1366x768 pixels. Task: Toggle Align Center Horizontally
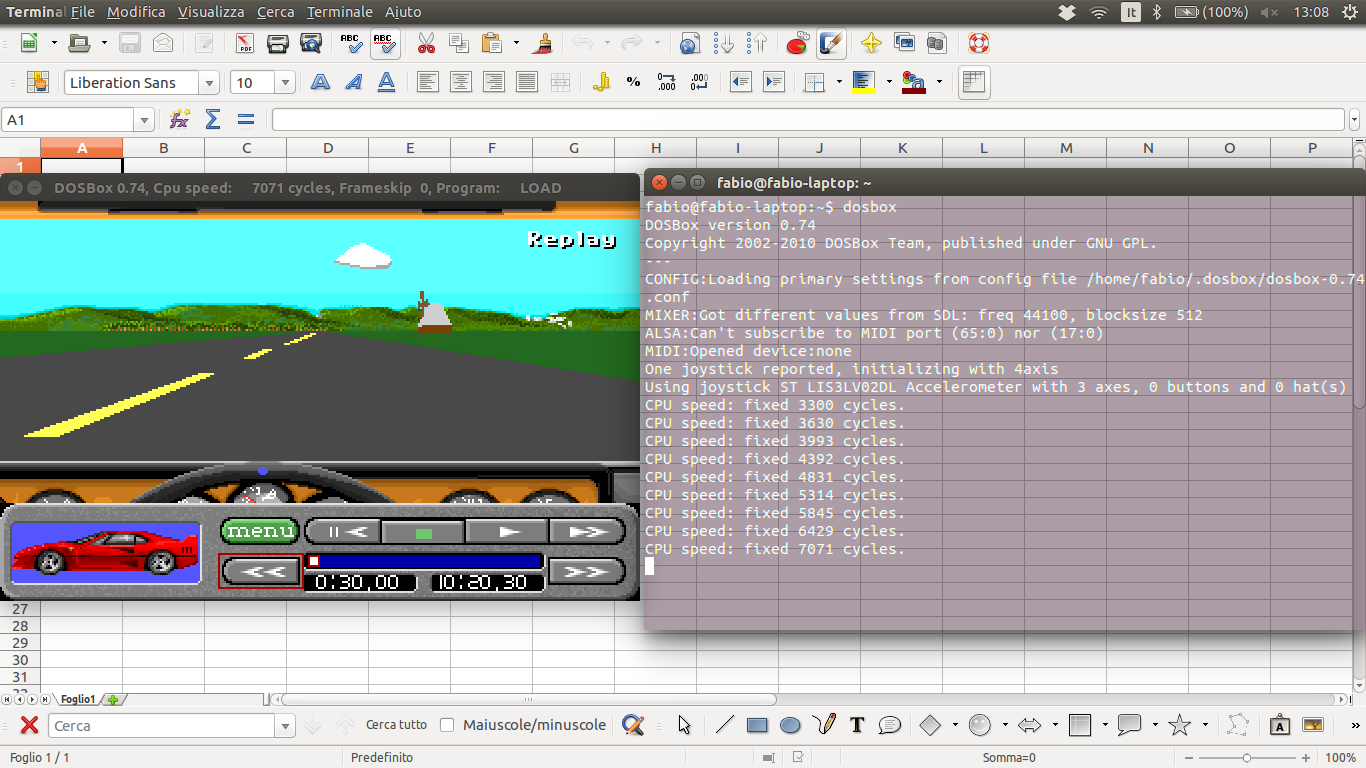pyautogui.click(x=460, y=82)
